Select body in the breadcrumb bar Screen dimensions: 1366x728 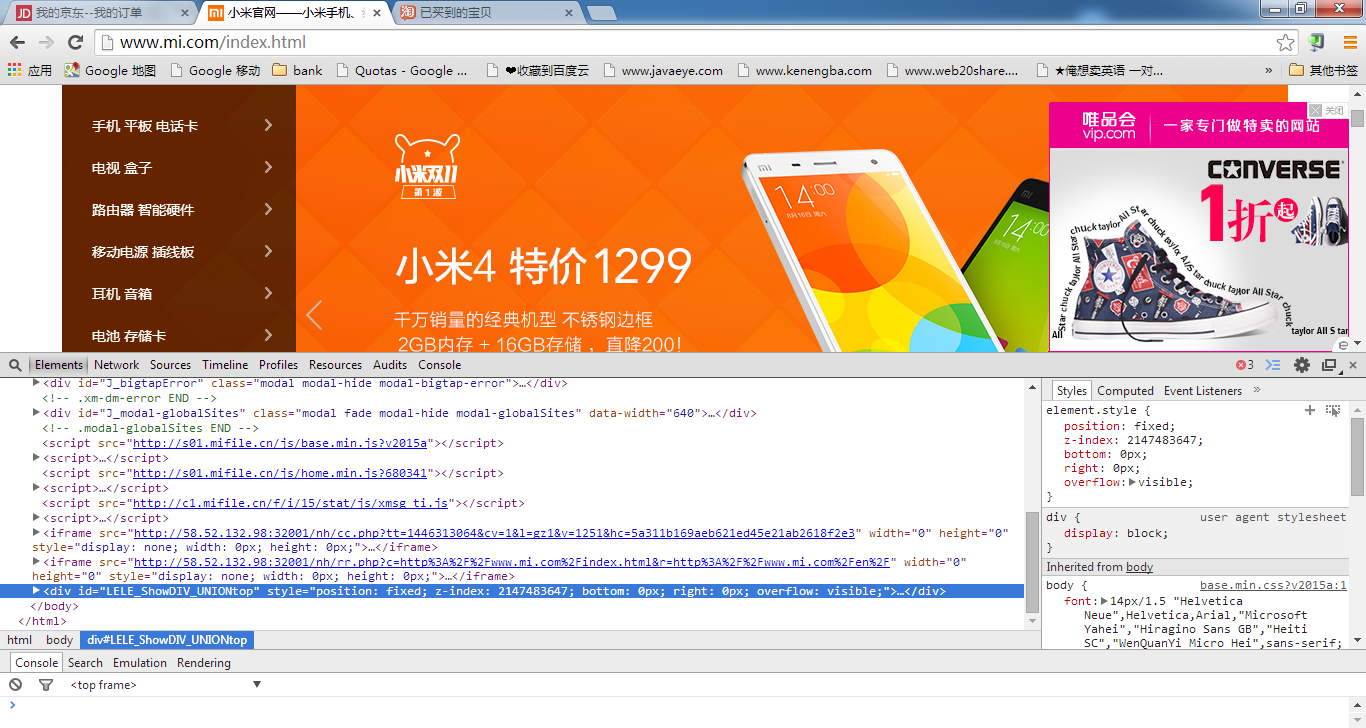(60, 640)
